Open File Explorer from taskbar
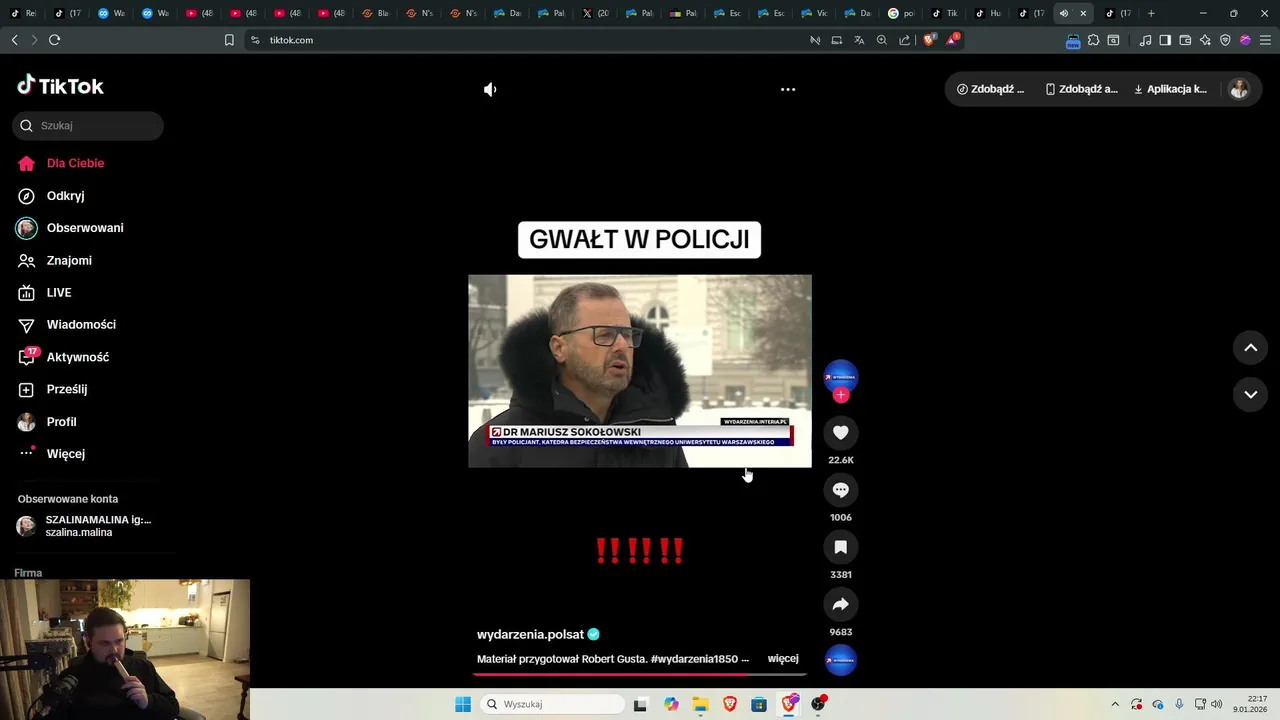 coord(700,704)
